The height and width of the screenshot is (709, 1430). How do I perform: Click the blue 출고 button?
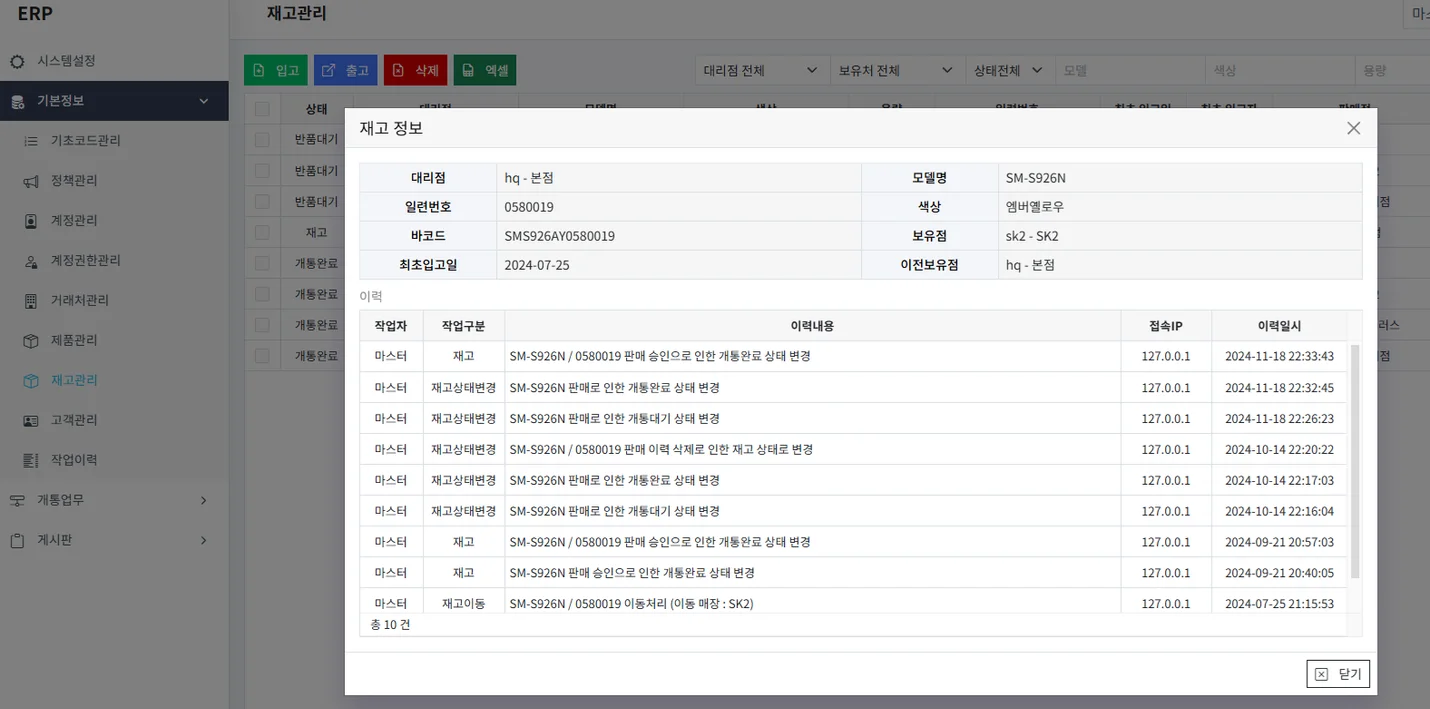pyautogui.click(x=346, y=70)
